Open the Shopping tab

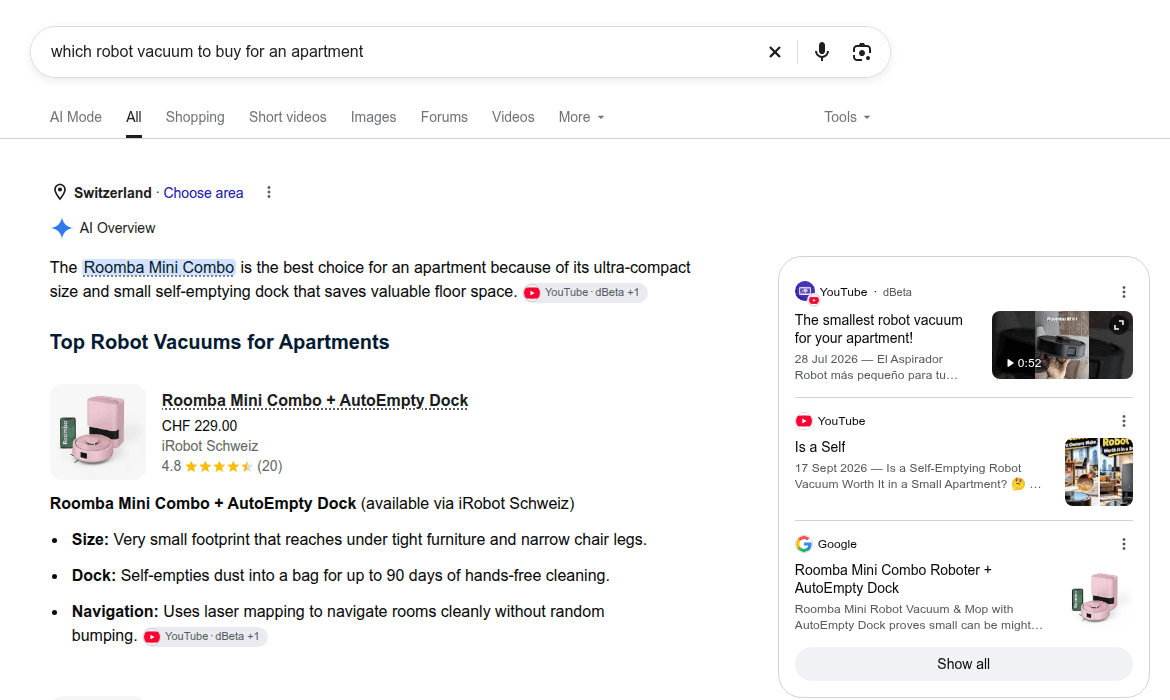(x=195, y=117)
